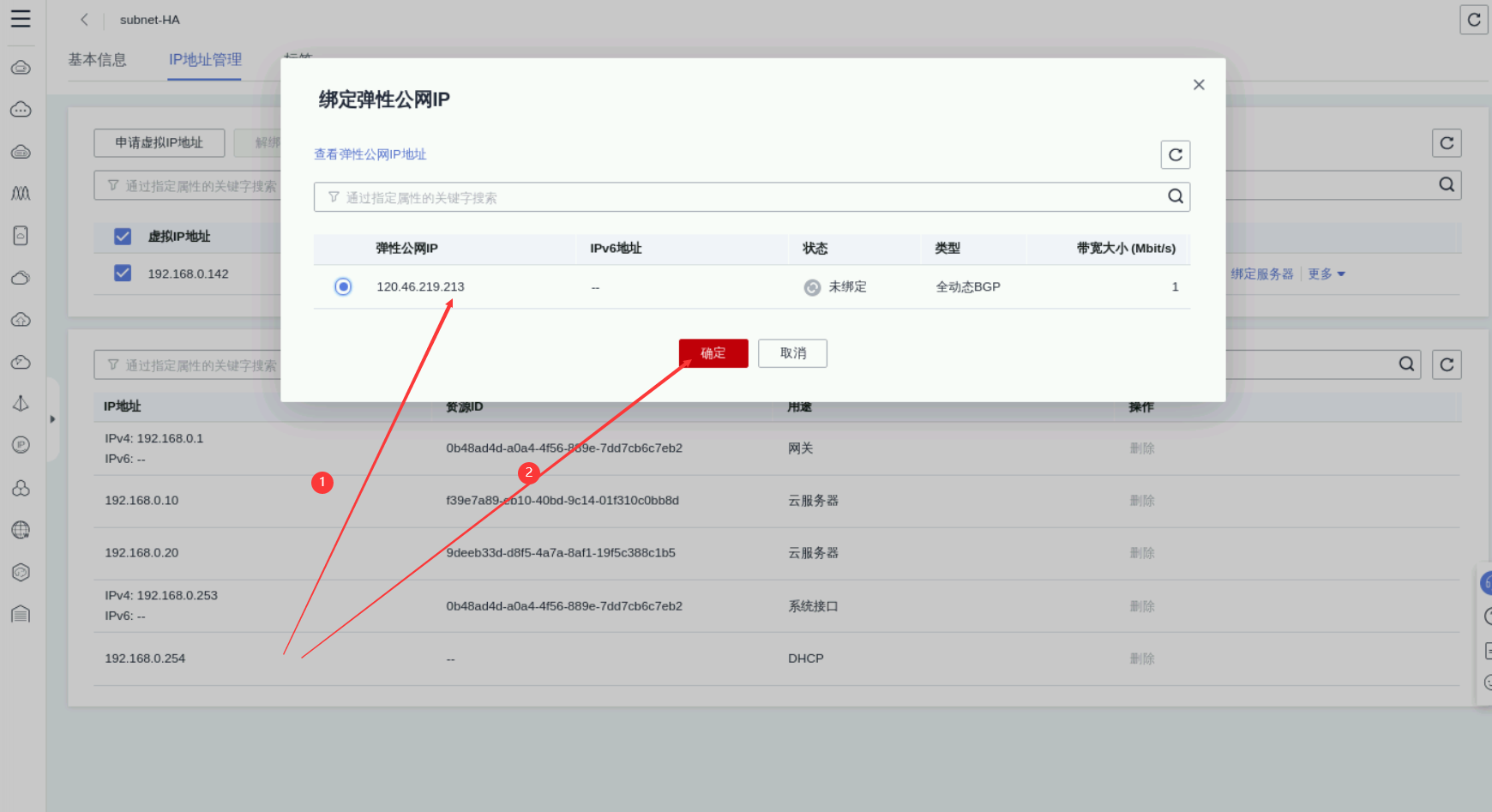
Task: Click 删除 in the 192.168.0.20 row
Action: point(1142,553)
